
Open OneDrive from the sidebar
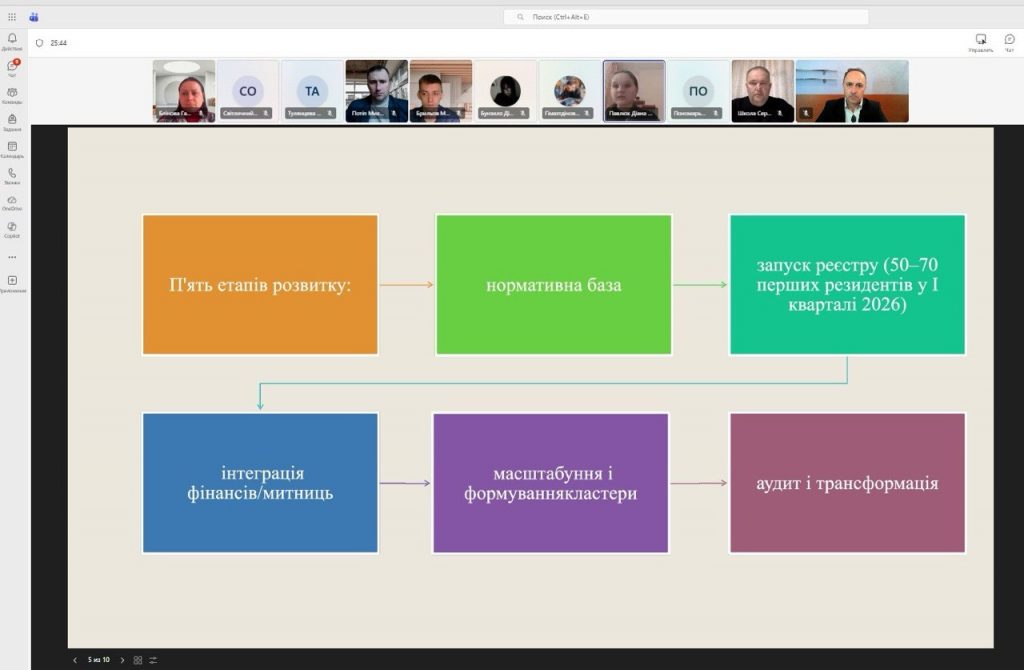coord(12,201)
